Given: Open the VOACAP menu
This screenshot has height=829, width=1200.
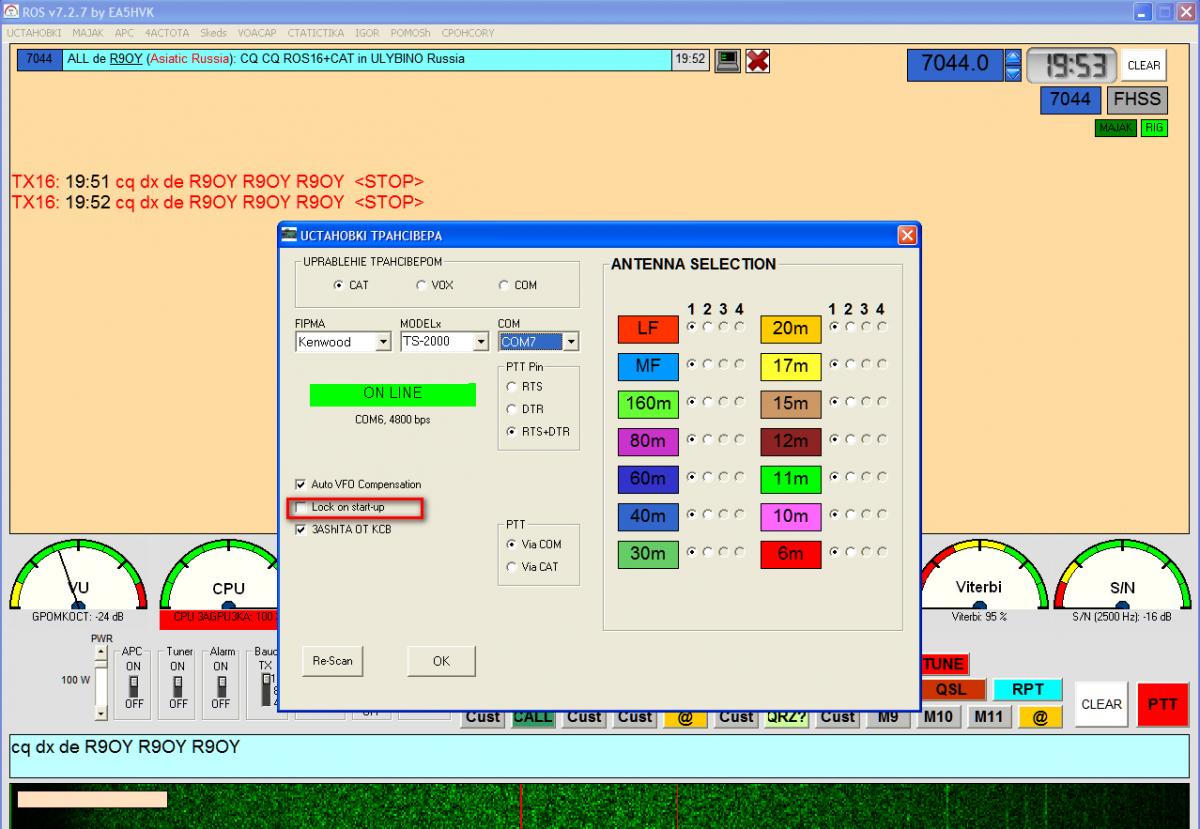Looking at the screenshot, I should point(257,33).
